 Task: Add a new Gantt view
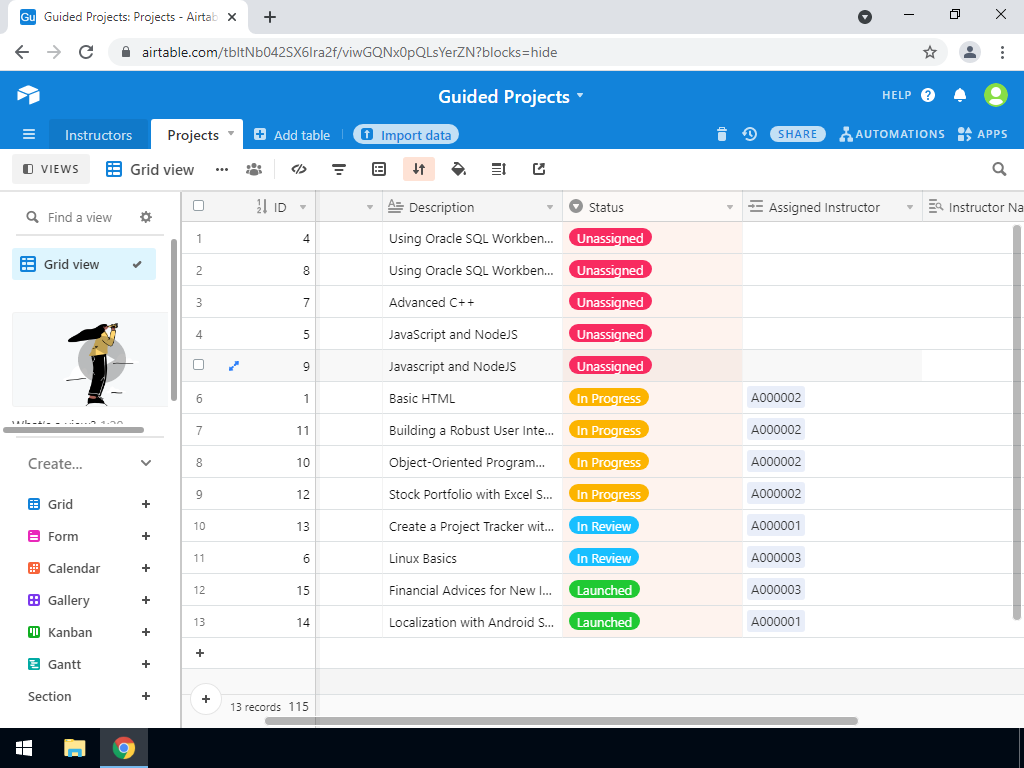[x=146, y=664]
